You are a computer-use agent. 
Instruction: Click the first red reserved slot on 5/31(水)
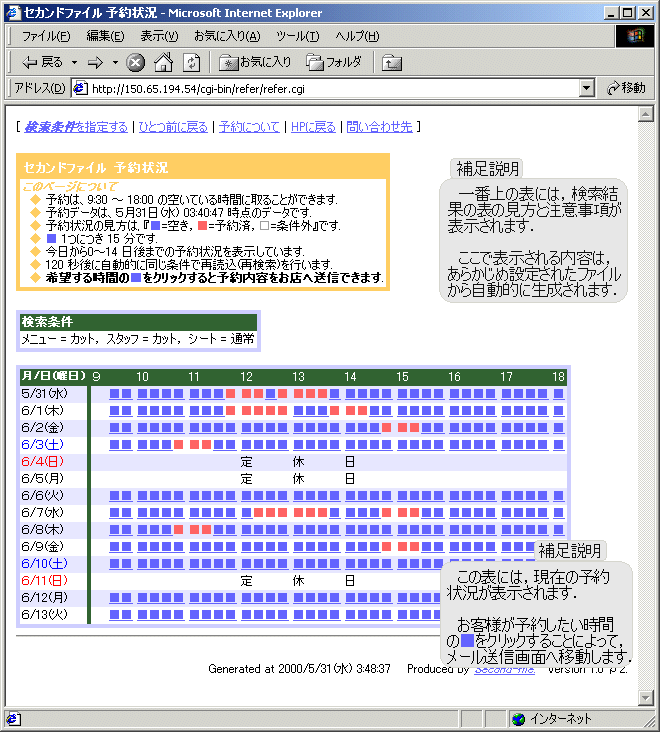(230, 394)
